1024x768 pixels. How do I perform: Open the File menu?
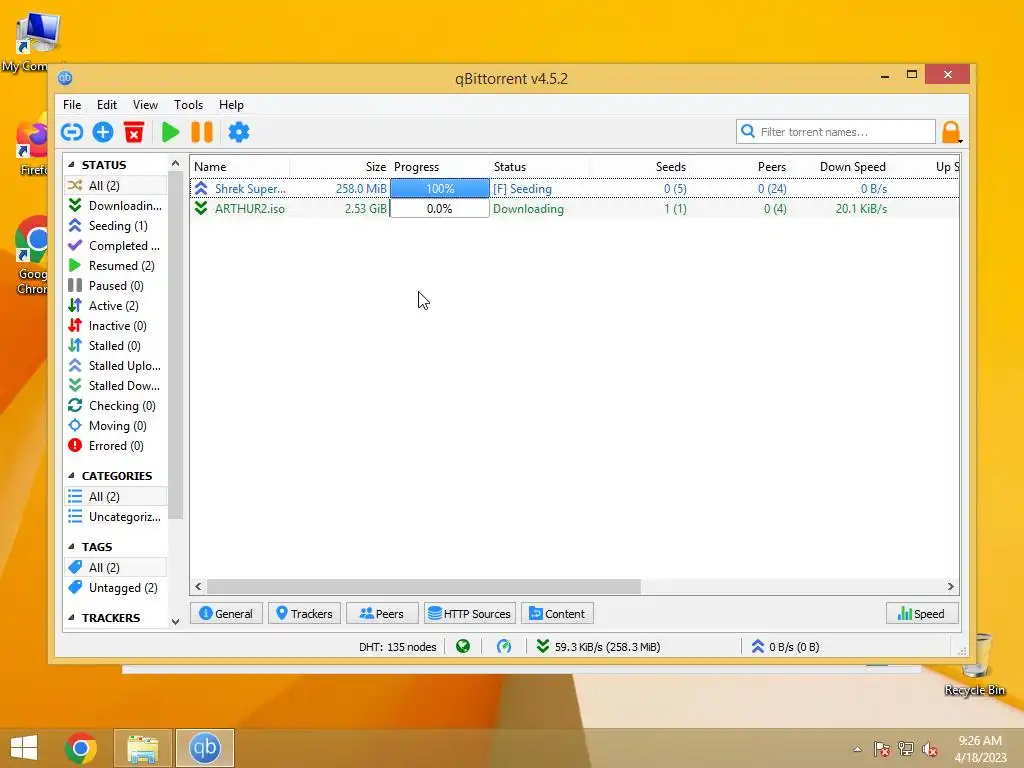(72, 104)
